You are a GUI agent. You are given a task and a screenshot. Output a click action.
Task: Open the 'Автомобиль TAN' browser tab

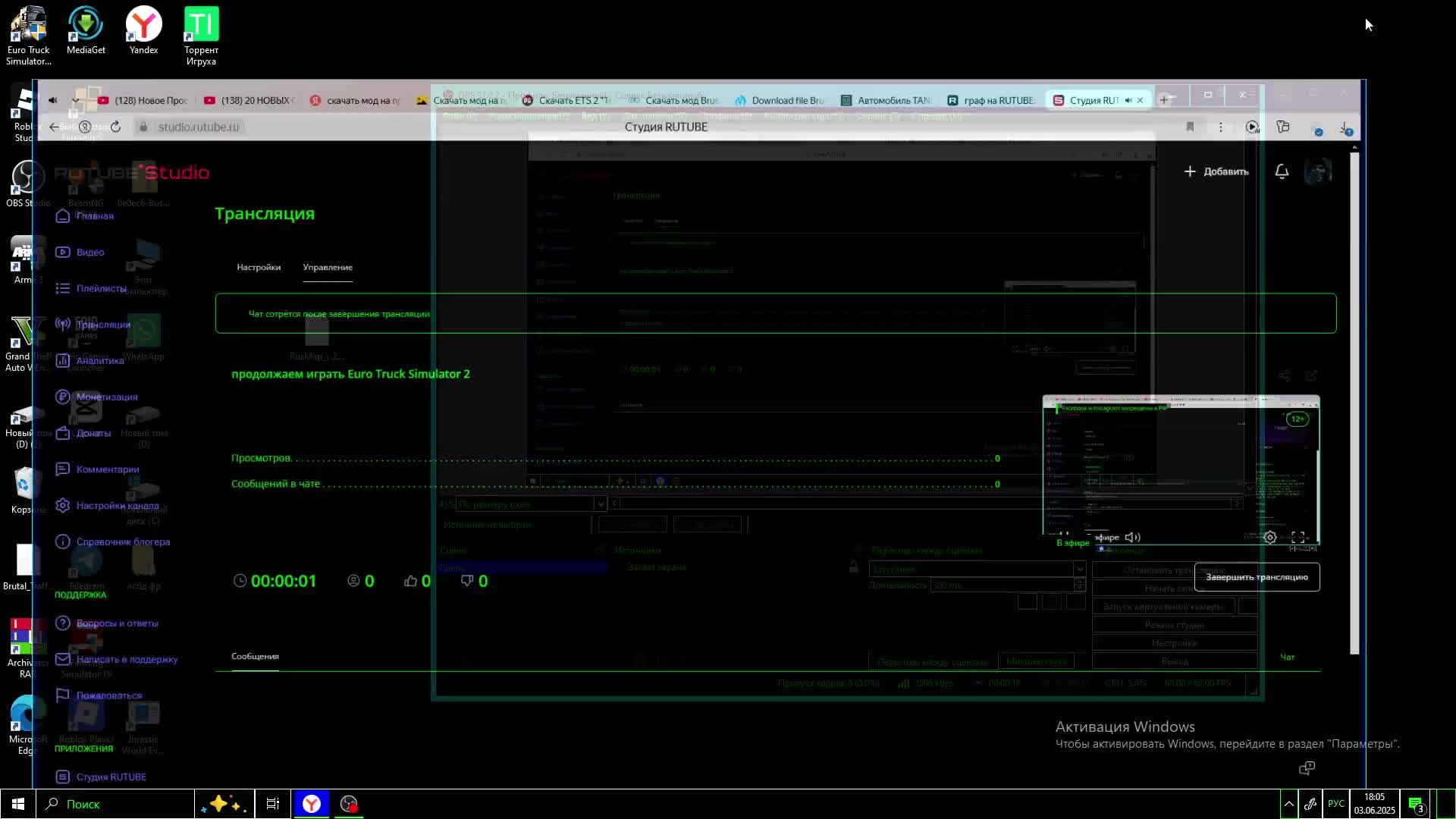pyautogui.click(x=886, y=100)
